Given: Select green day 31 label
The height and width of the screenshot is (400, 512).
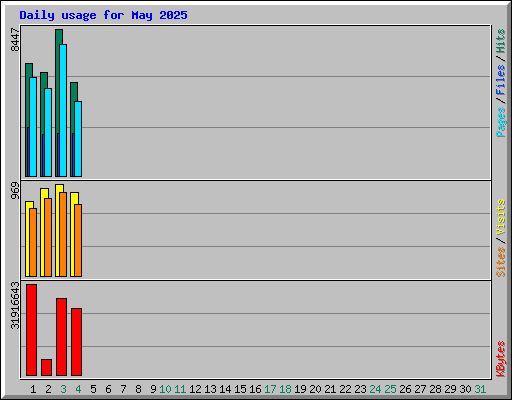Looking at the screenshot, I should (x=480, y=389).
